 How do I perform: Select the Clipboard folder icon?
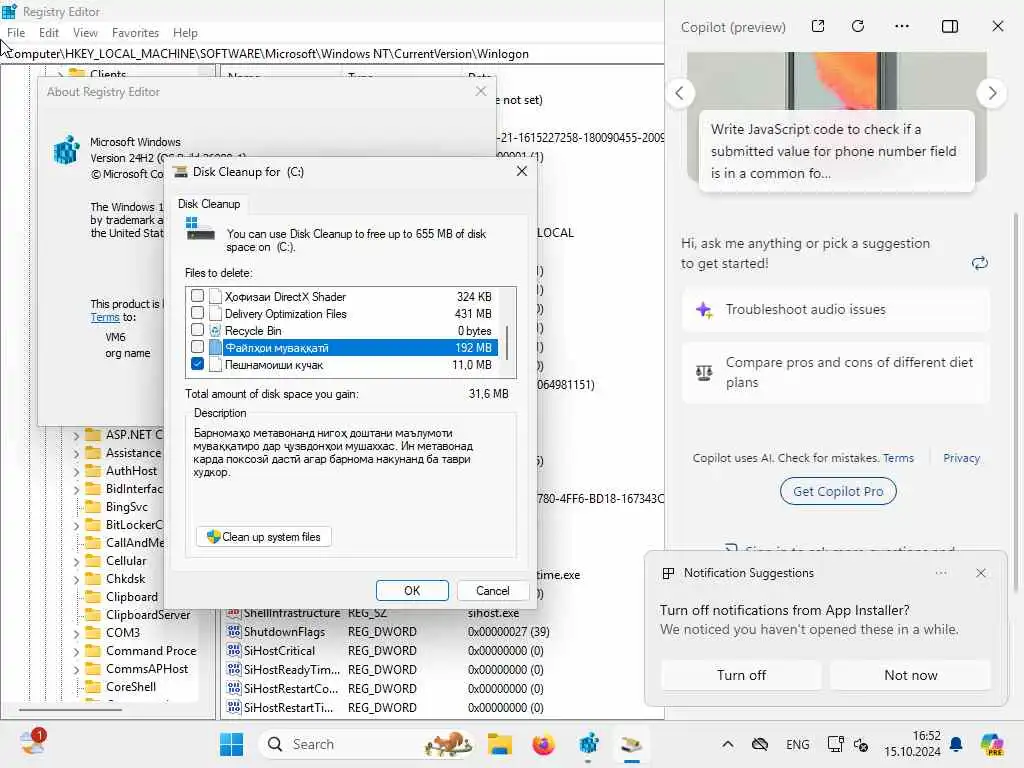[93, 597]
